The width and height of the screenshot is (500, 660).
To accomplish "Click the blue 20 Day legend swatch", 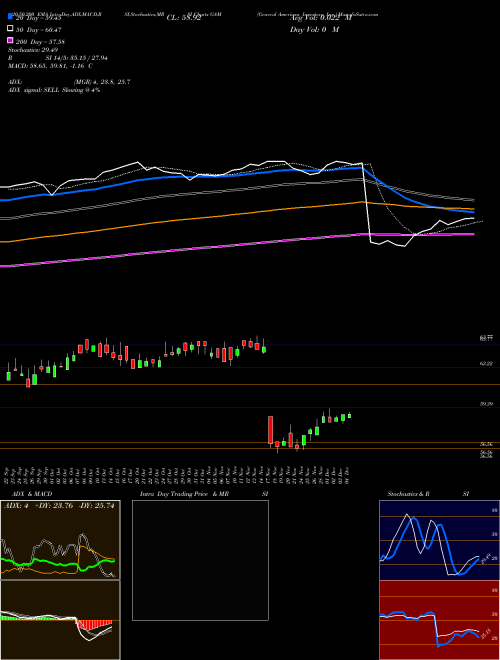I will click(x=11, y=17).
